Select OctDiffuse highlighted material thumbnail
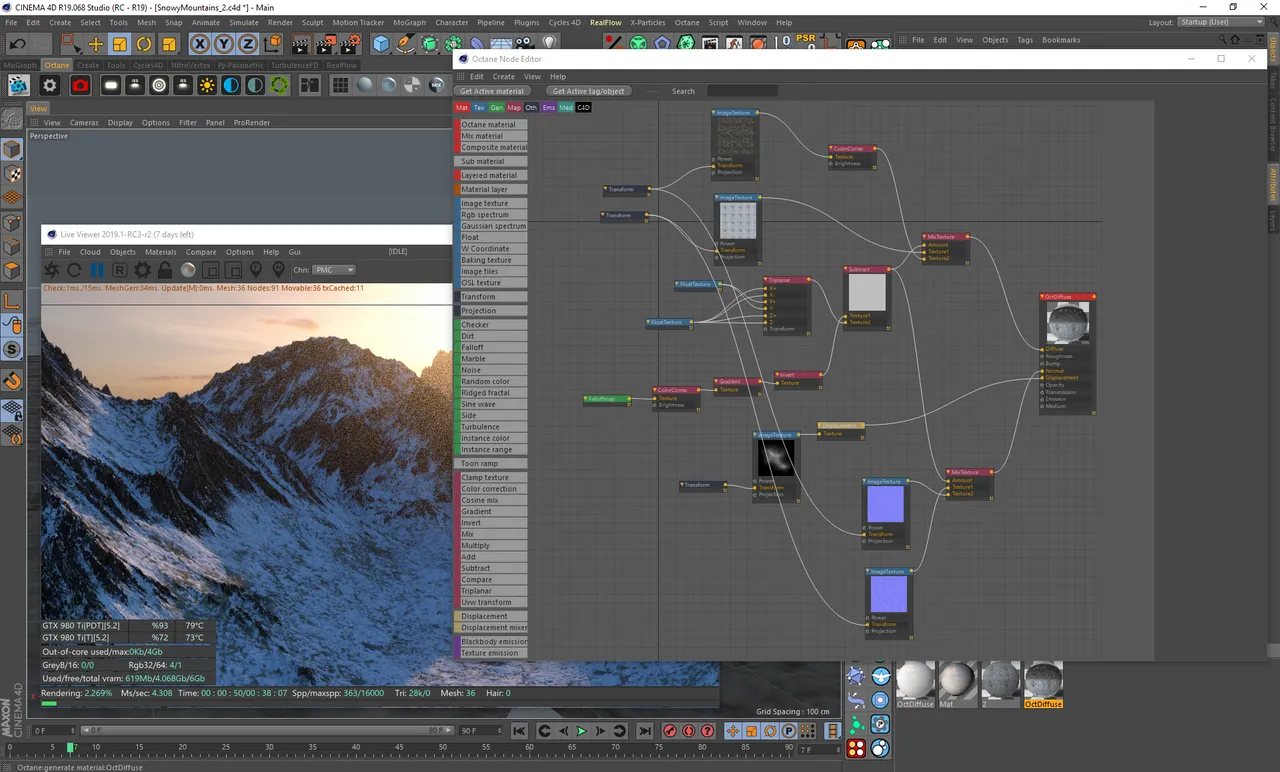The image size is (1280, 772). tap(1044, 684)
